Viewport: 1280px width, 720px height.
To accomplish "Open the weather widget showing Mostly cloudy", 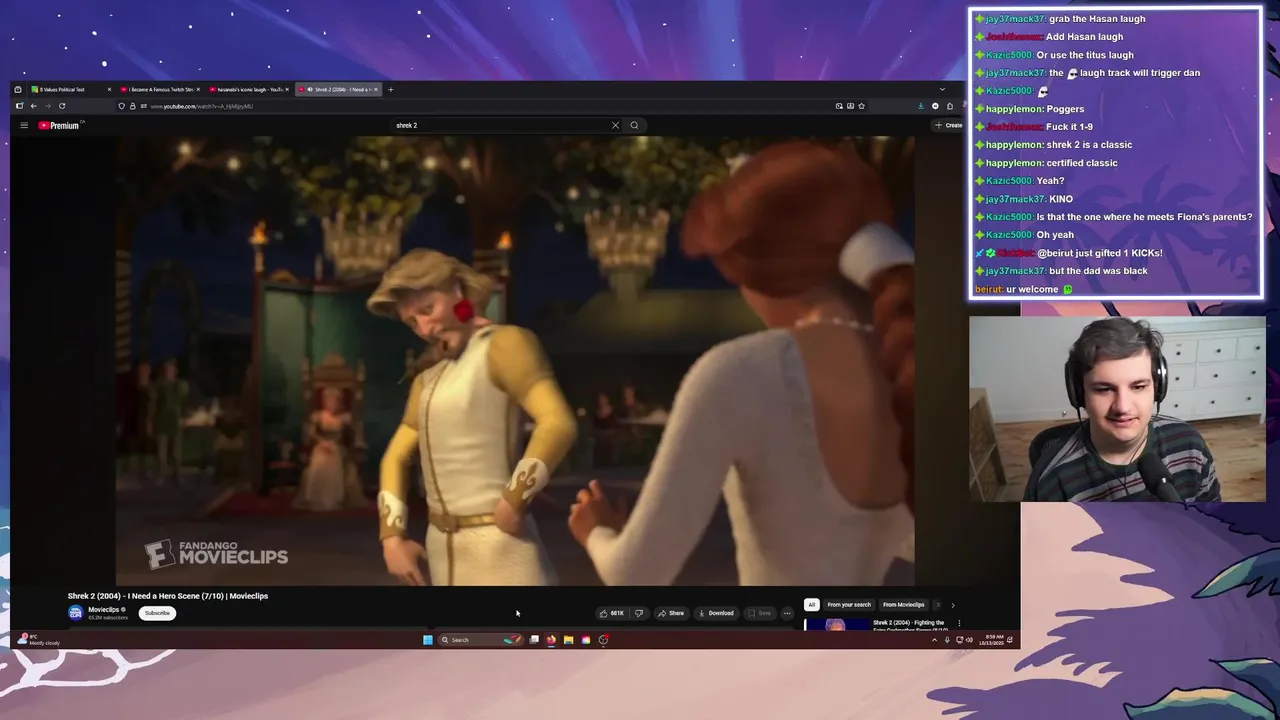I will pos(40,640).
